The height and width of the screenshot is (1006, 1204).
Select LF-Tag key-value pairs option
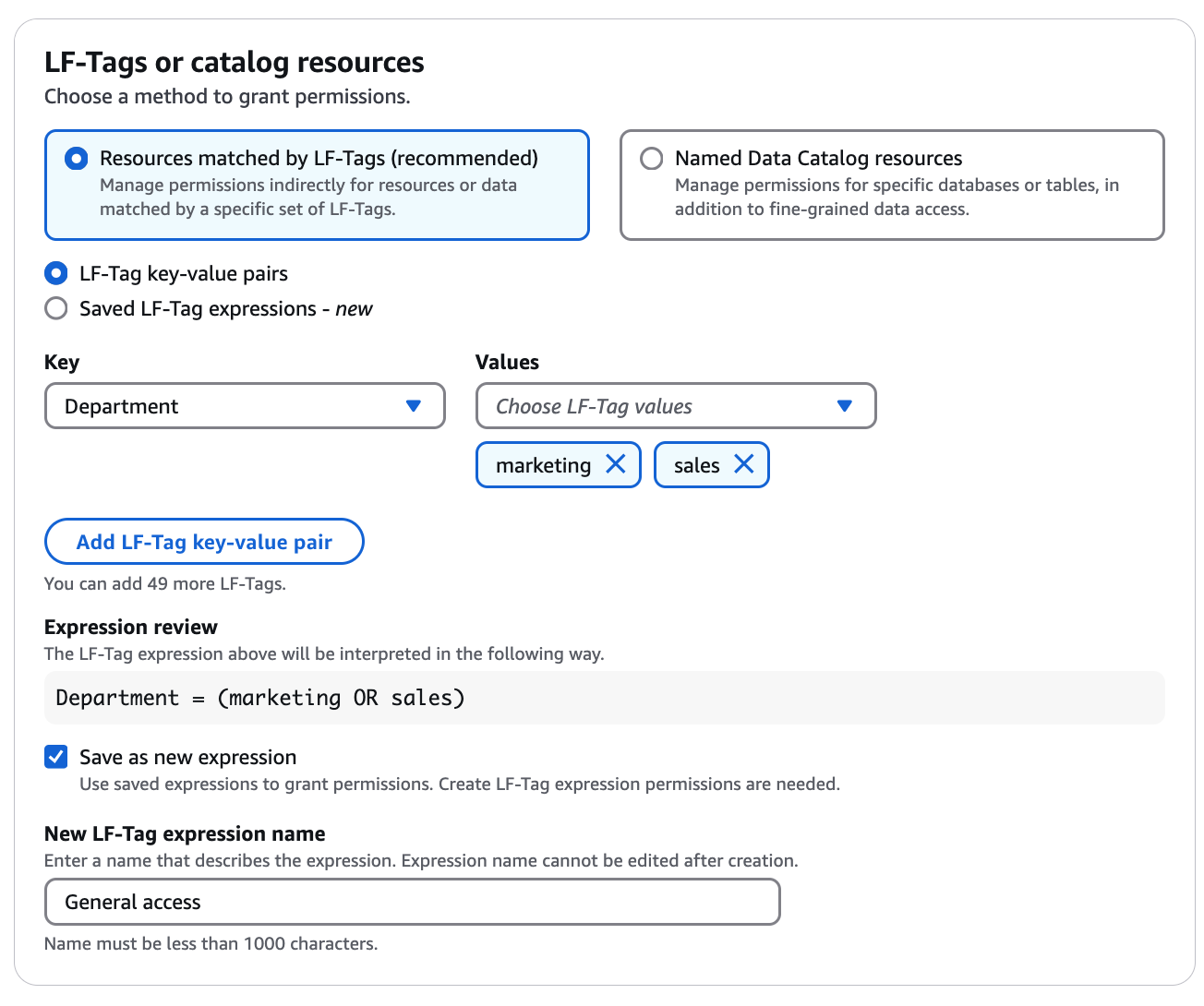click(55, 273)
